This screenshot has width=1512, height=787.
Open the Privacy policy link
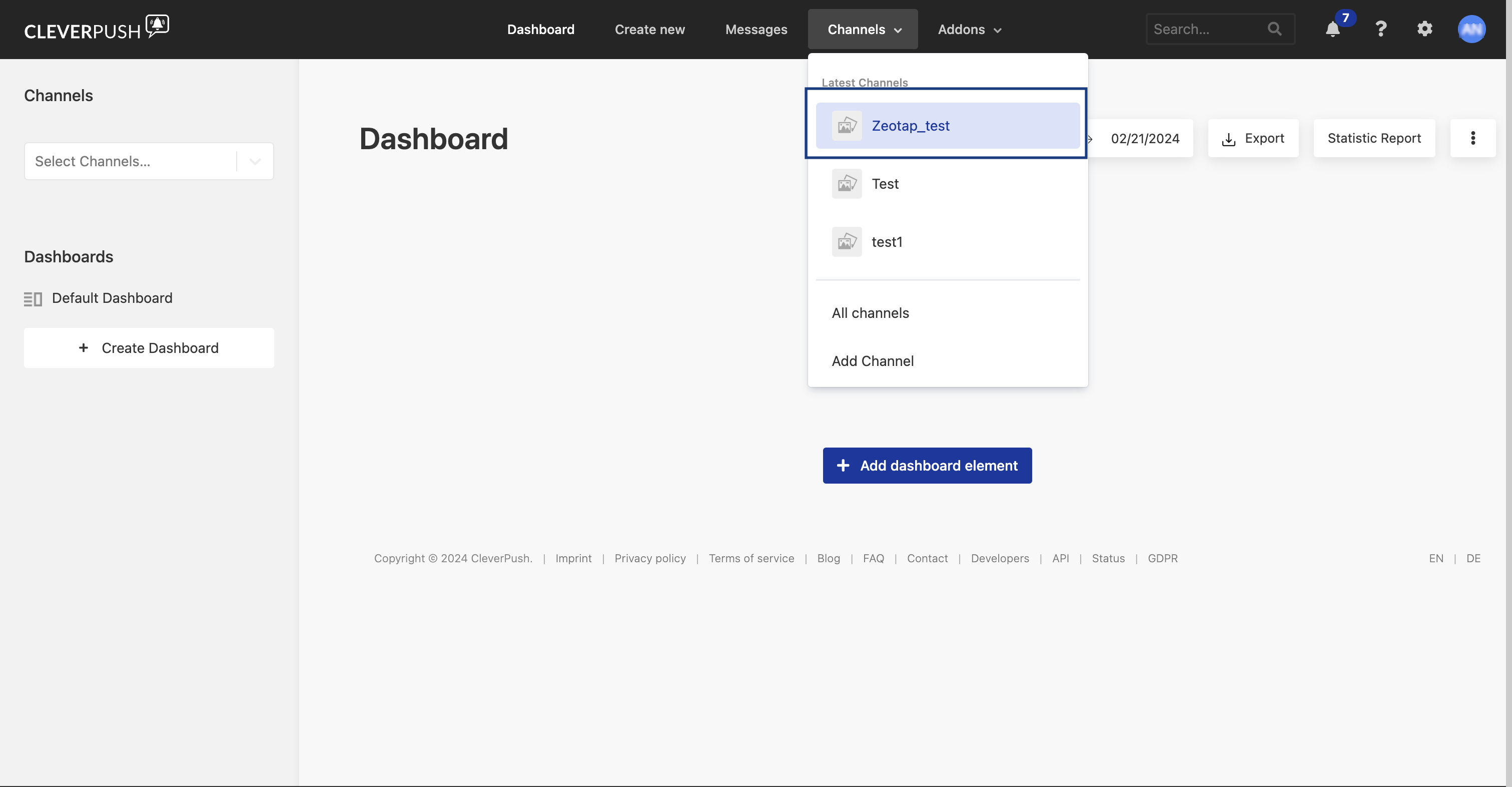tap(650, 558)
